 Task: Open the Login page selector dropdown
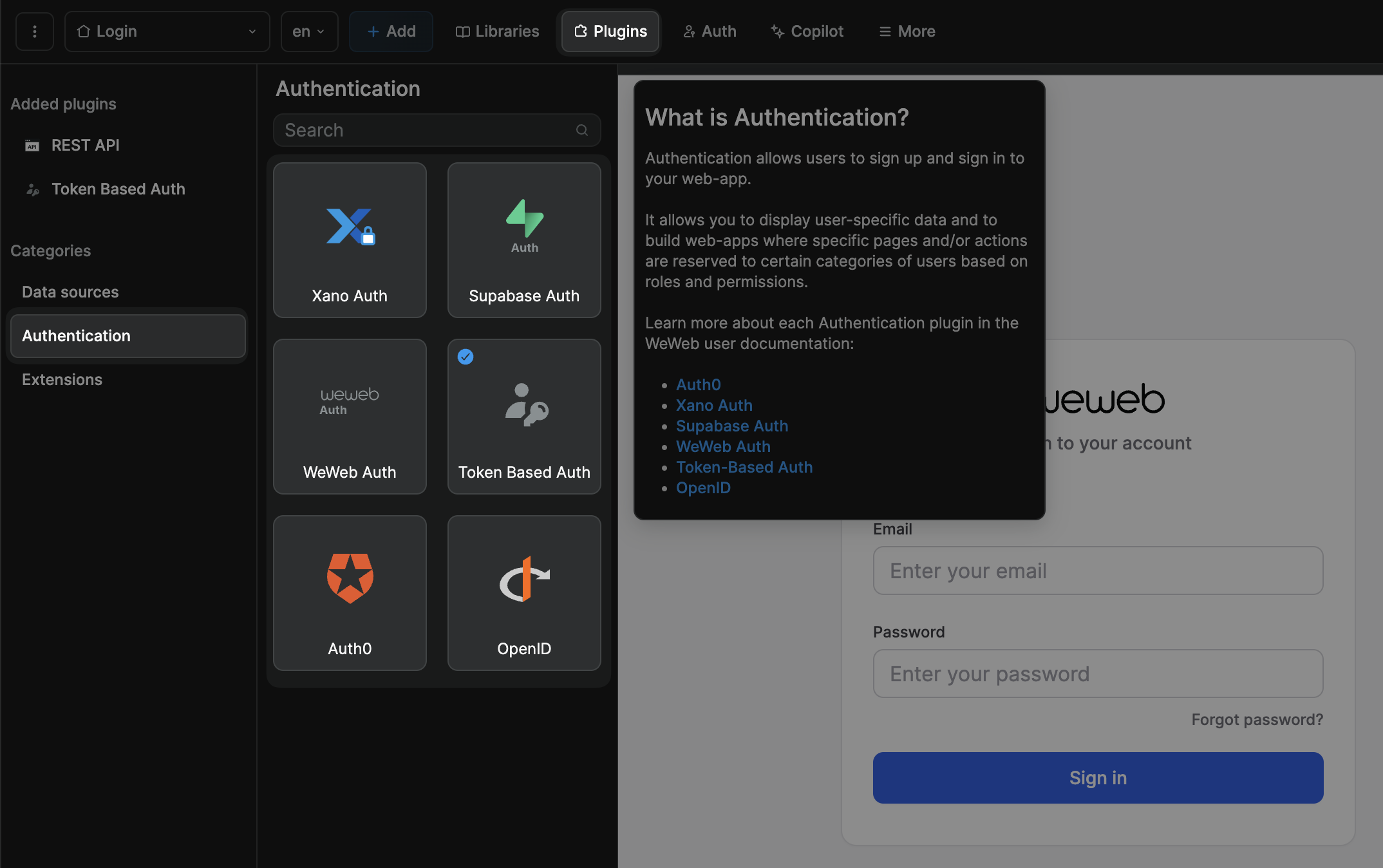coord(167,31)
